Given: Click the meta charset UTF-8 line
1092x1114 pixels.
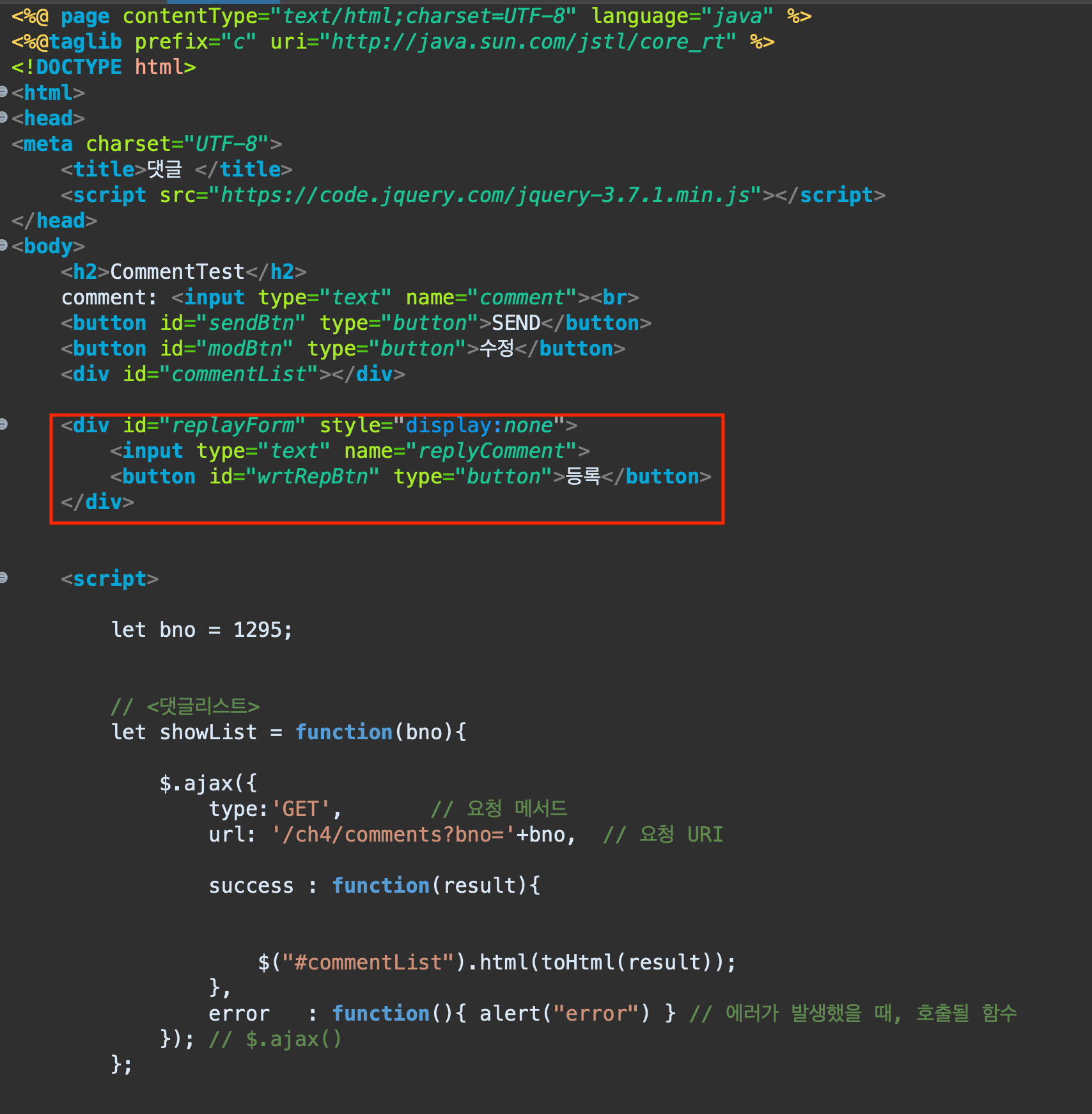Looking at the screenshot, I should 146,144.
